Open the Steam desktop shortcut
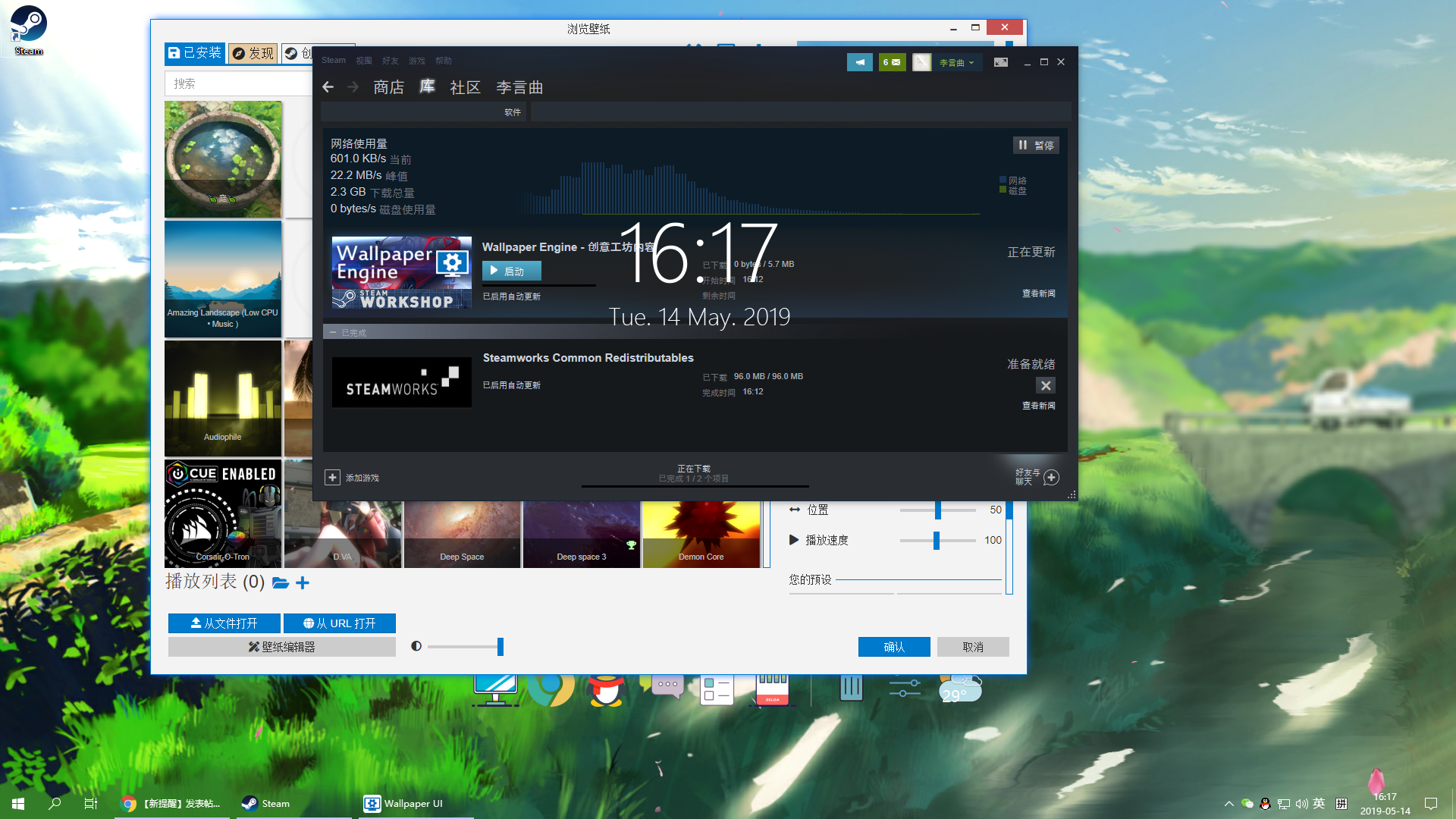This screenshot has height=819, width=1456. coord(29,31)
